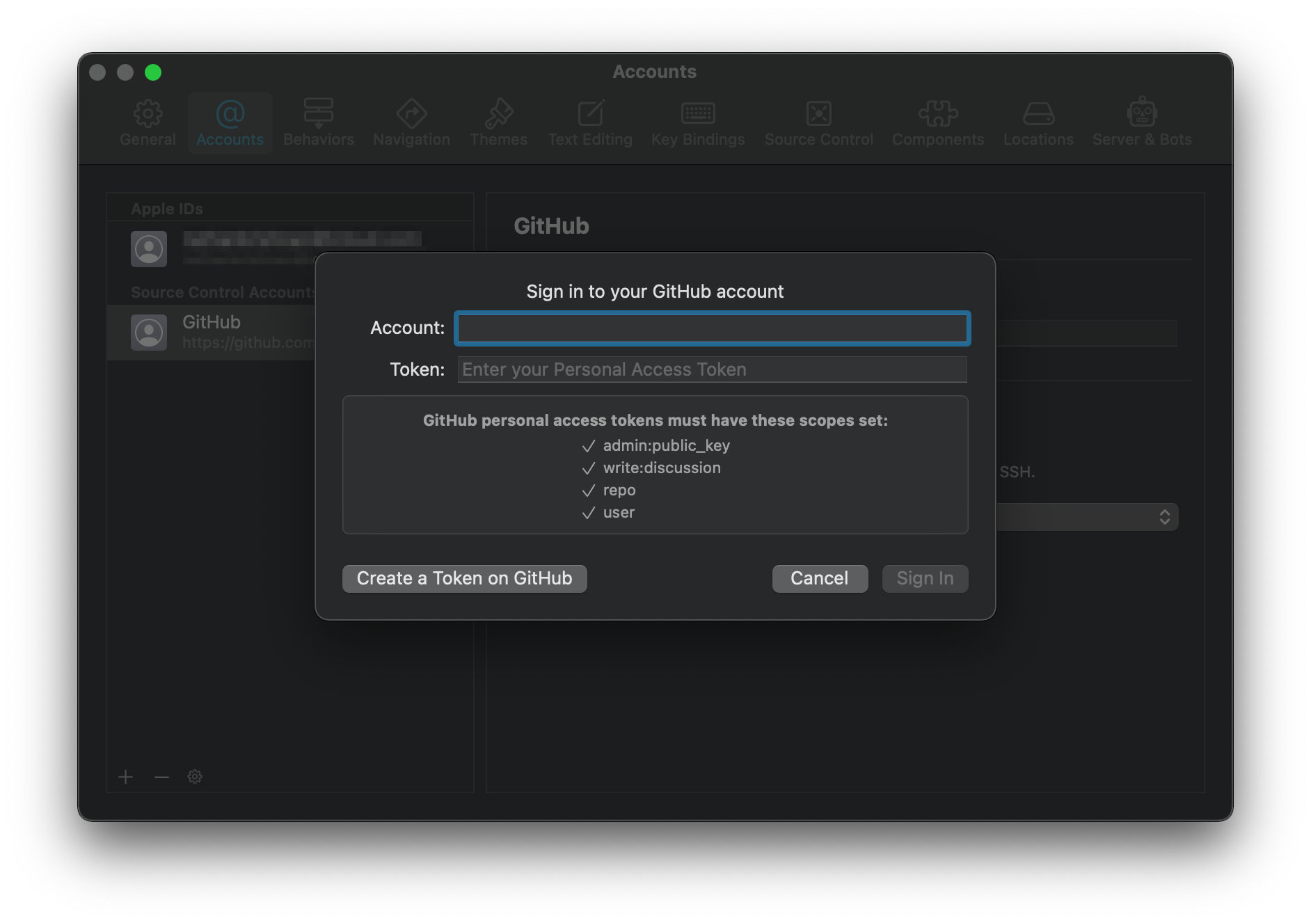Open Locations preferences tab
Image resolution: width=1311 pixels, height=924 pixels.
coord(1038,124)
